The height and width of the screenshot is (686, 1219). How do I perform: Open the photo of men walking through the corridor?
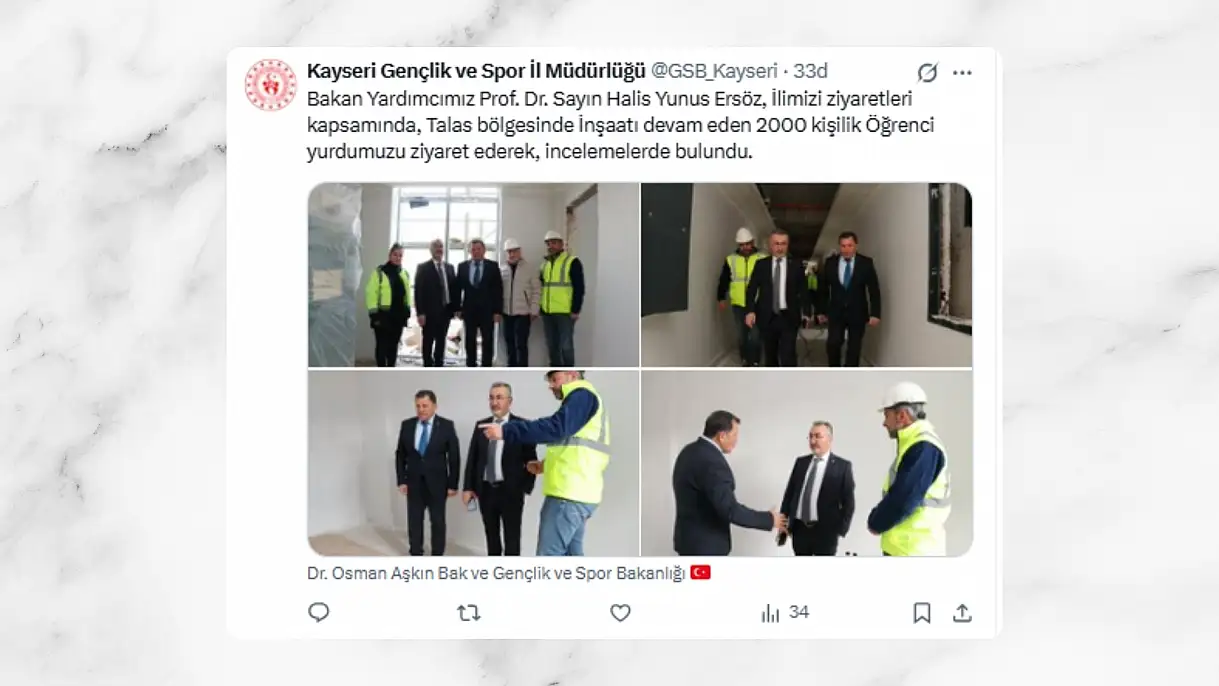point(806,275)
